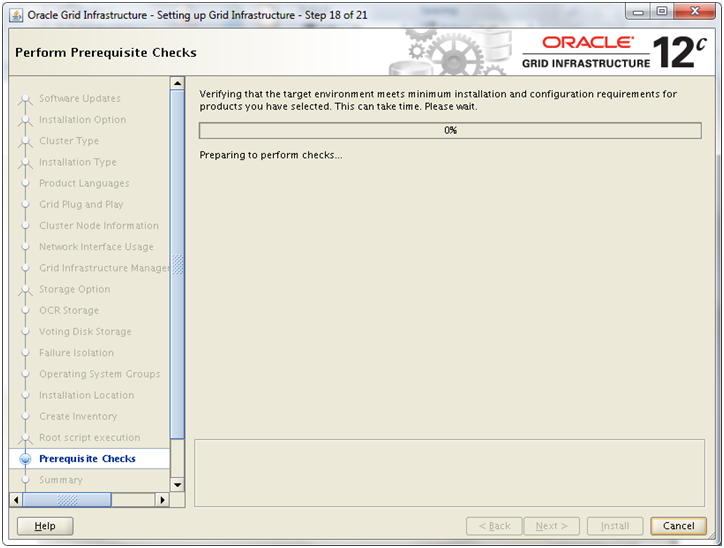Screen dimensions: 724x548
Task: Click the Cancel button
Action: [x=678, y=526]
